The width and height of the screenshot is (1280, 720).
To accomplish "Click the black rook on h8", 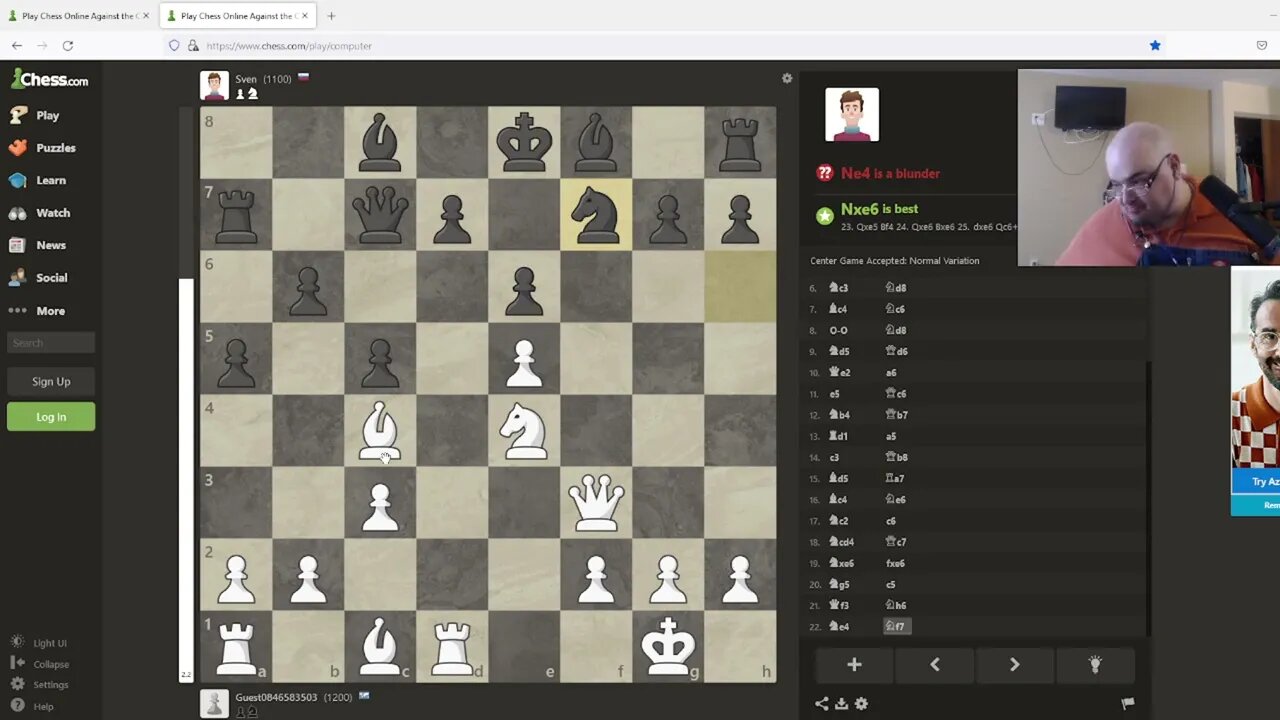I will coord(740,142).
